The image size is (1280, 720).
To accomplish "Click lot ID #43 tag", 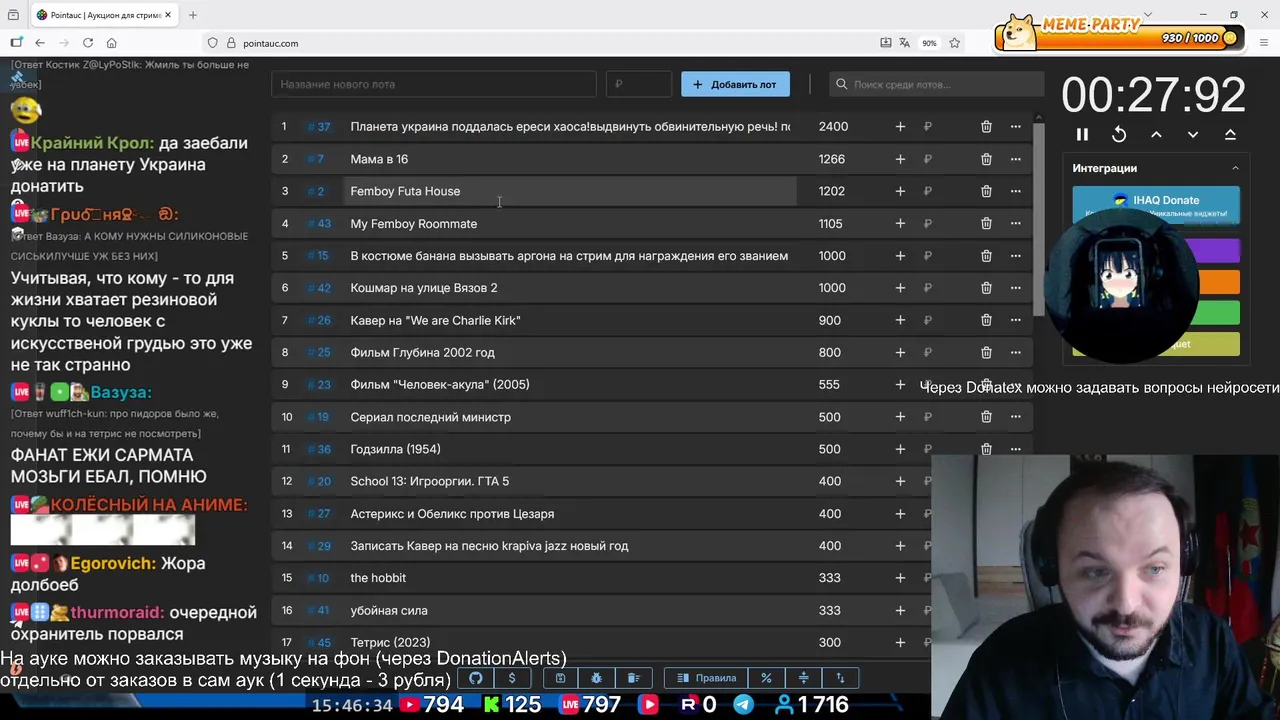I will point(319,224).
